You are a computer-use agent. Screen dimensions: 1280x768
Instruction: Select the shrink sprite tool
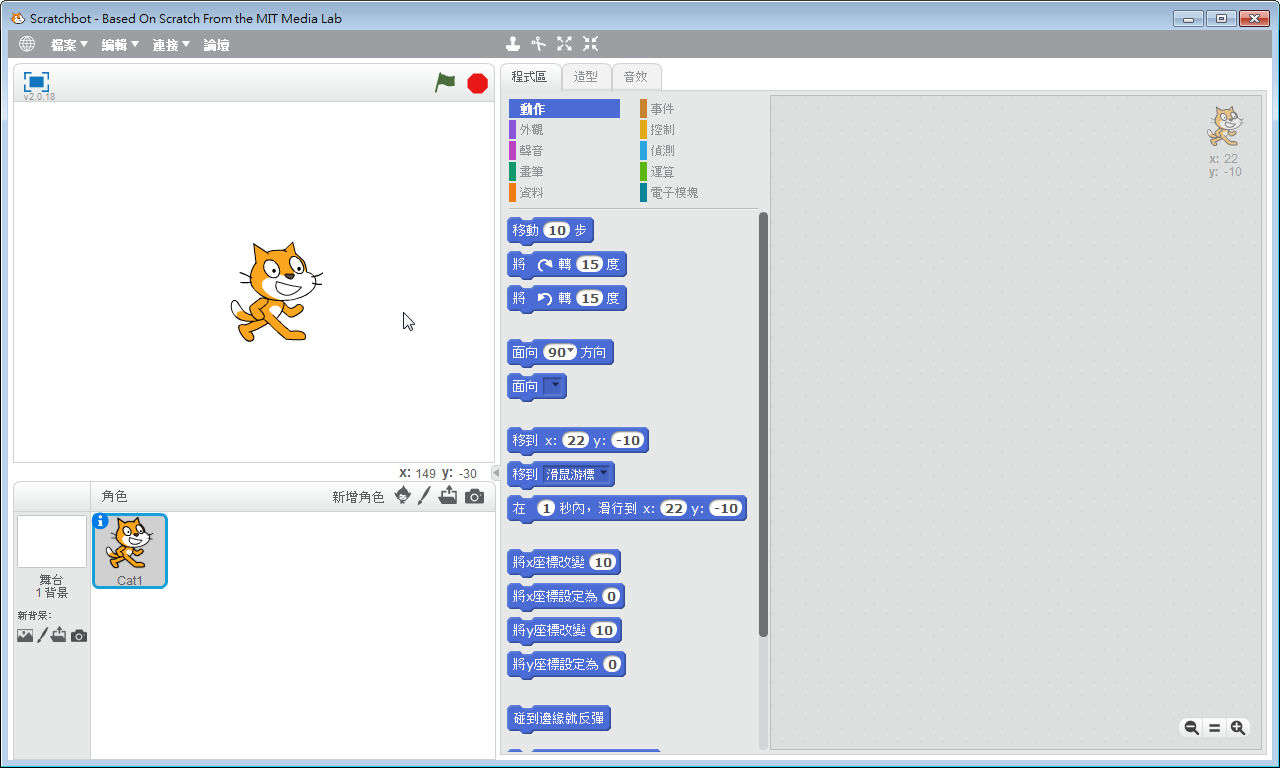591,44
